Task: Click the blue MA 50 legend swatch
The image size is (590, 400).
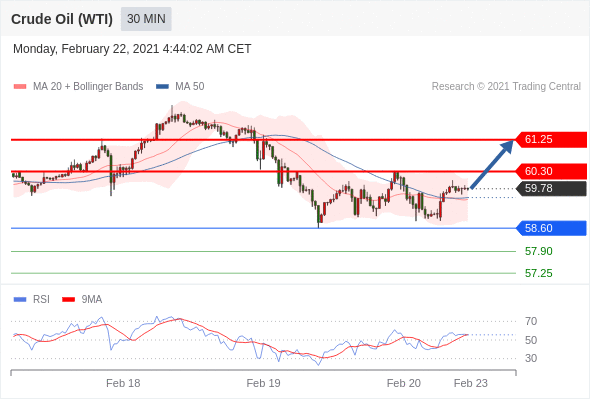Action: [162, 87]
